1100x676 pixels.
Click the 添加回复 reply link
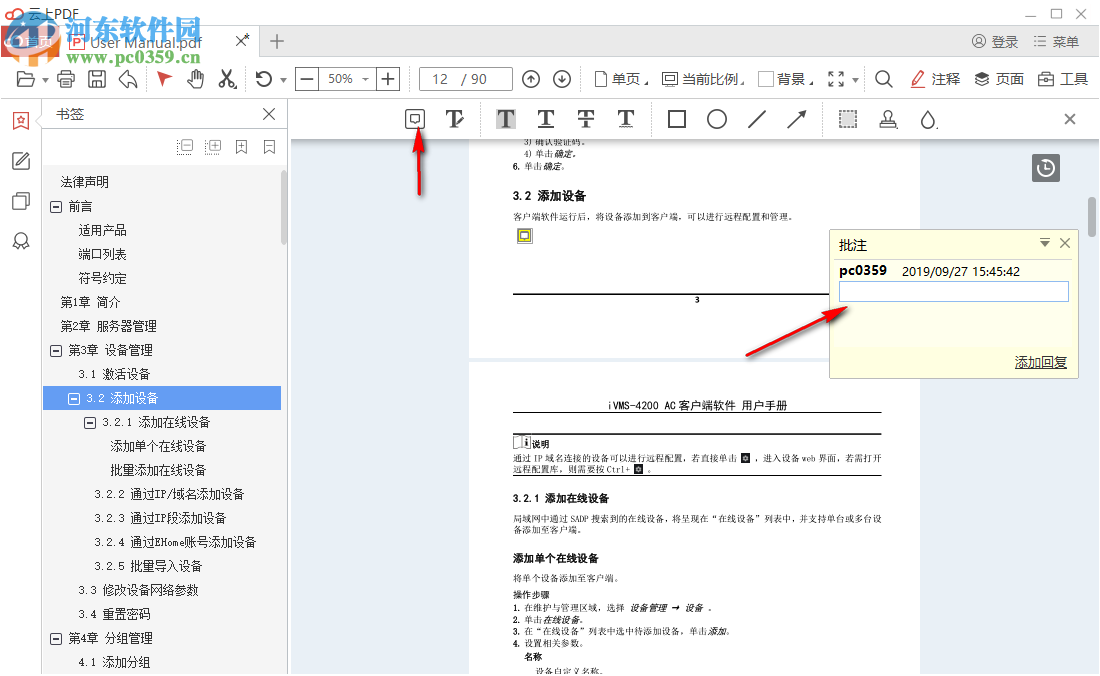(1040, 361)
